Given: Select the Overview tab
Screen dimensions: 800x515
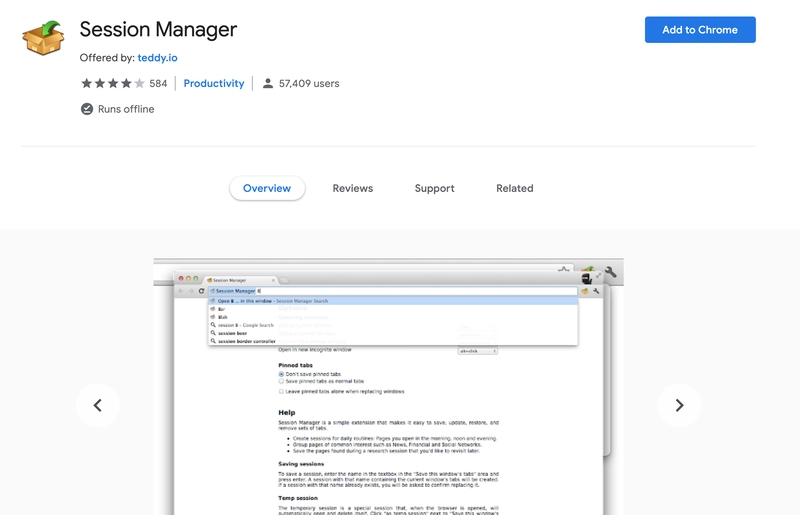Looking at the screenshot, I should tap(267, 188).
